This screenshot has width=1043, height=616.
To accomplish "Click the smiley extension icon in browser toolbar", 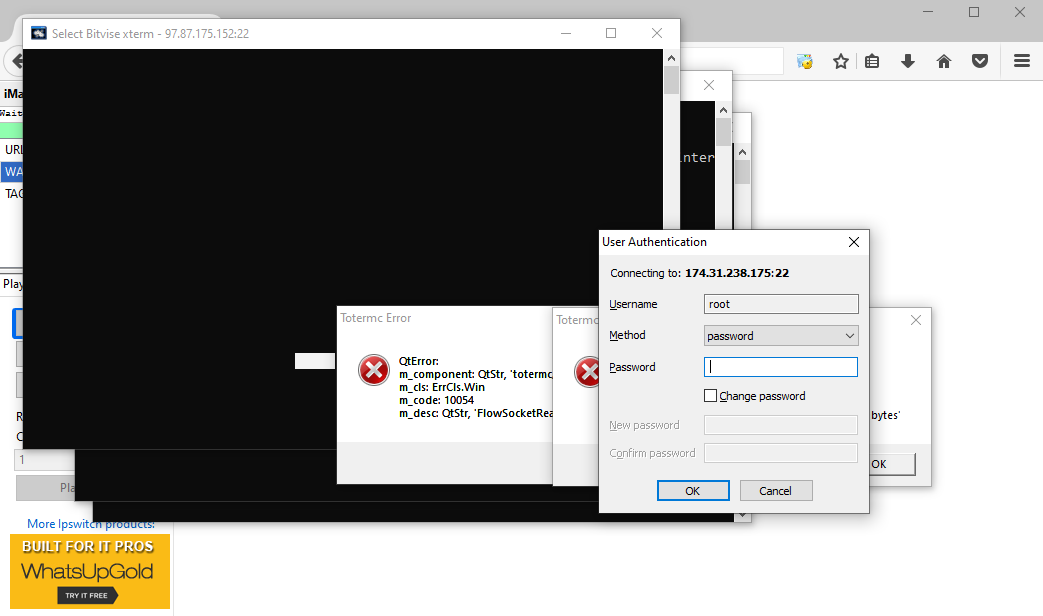I will (x=805, y=62).
